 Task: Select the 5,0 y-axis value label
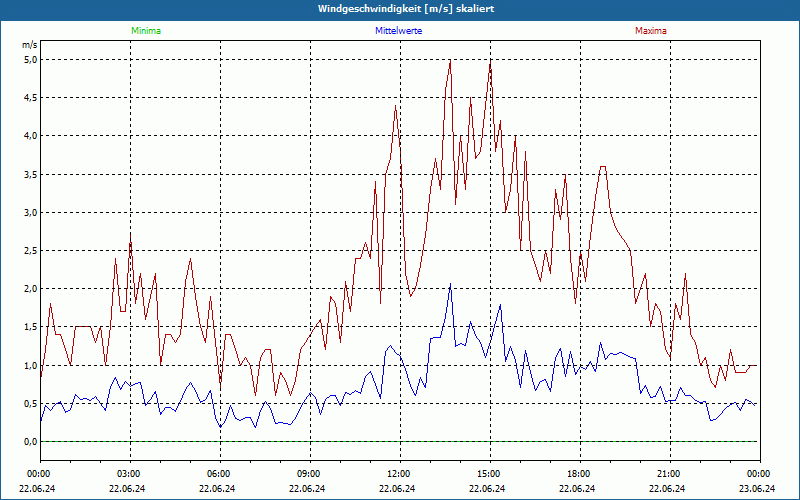coord(30,59)
